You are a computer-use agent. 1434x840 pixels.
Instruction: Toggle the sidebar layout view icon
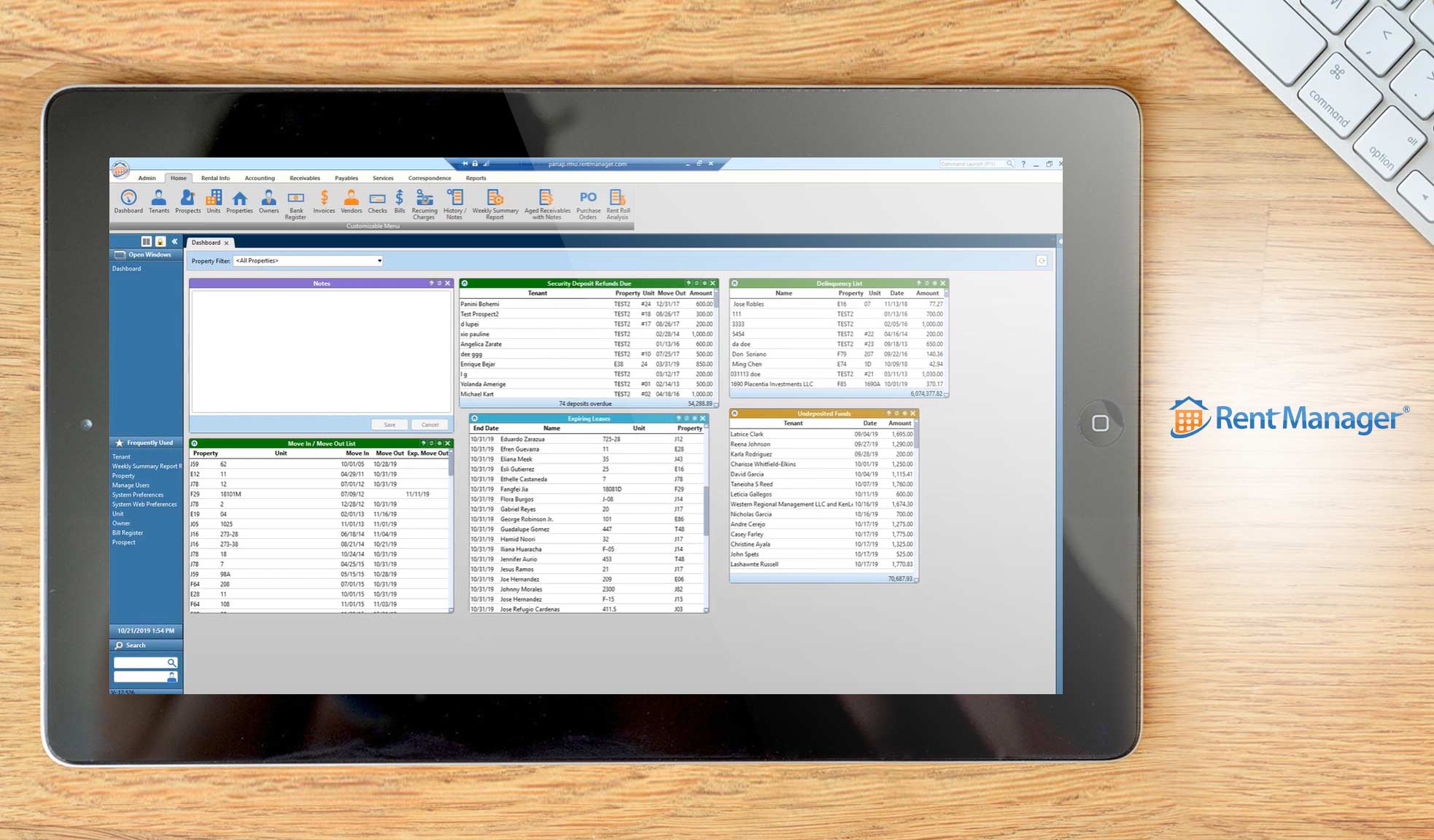pos(146,241)
